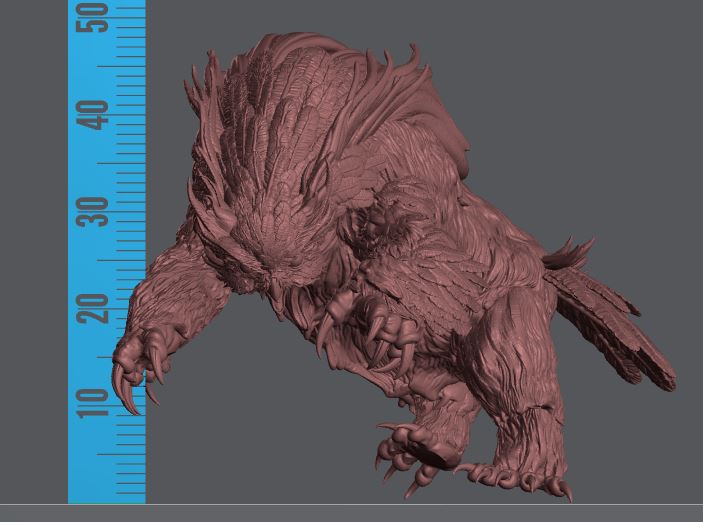Click the 20 mark on the blue ruler

(97, 308)
